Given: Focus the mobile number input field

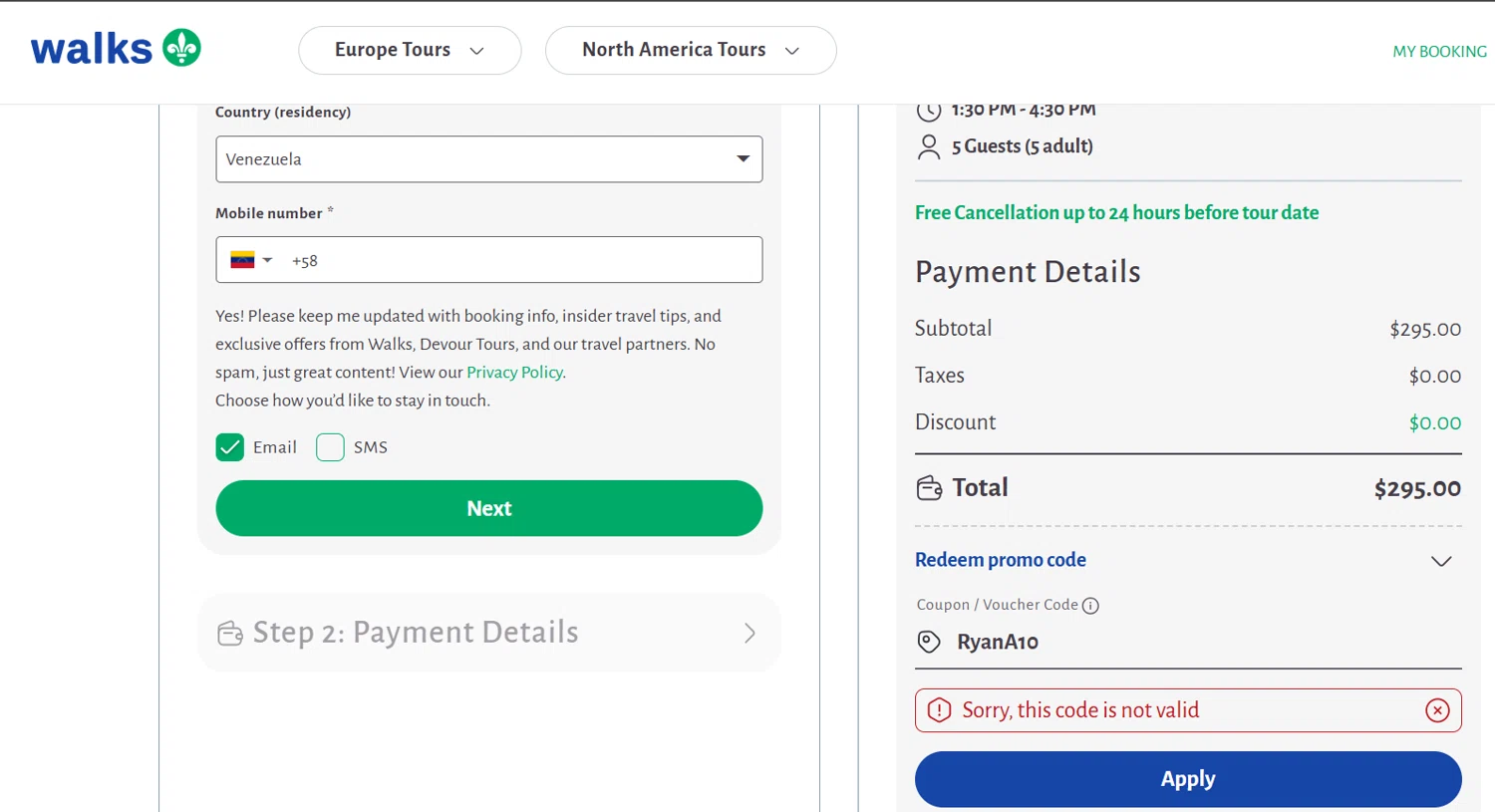Looking at the screenshot, I should (489, 260).
